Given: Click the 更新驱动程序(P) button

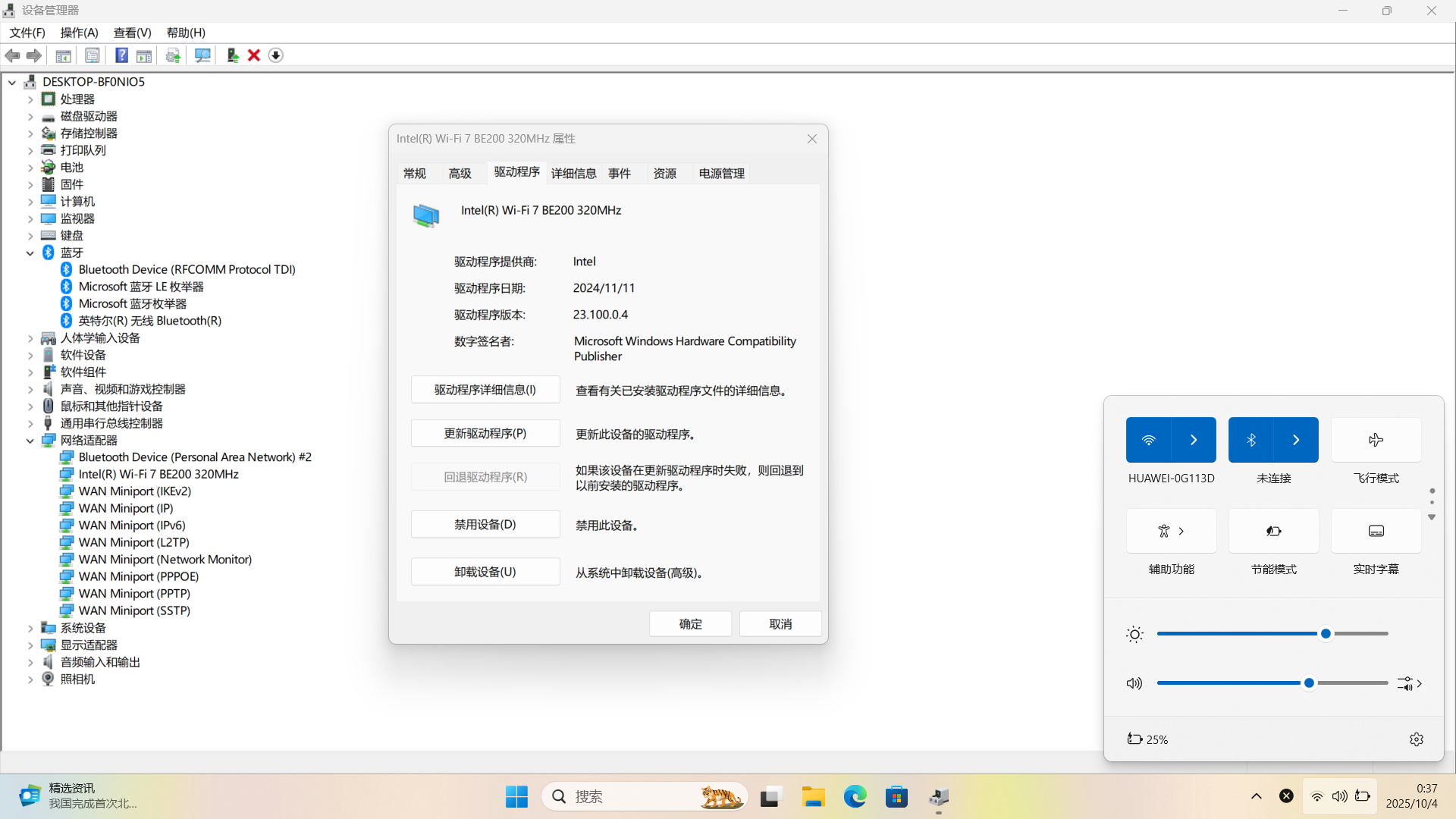Looking at the screenshot, I should coord(485,434).
